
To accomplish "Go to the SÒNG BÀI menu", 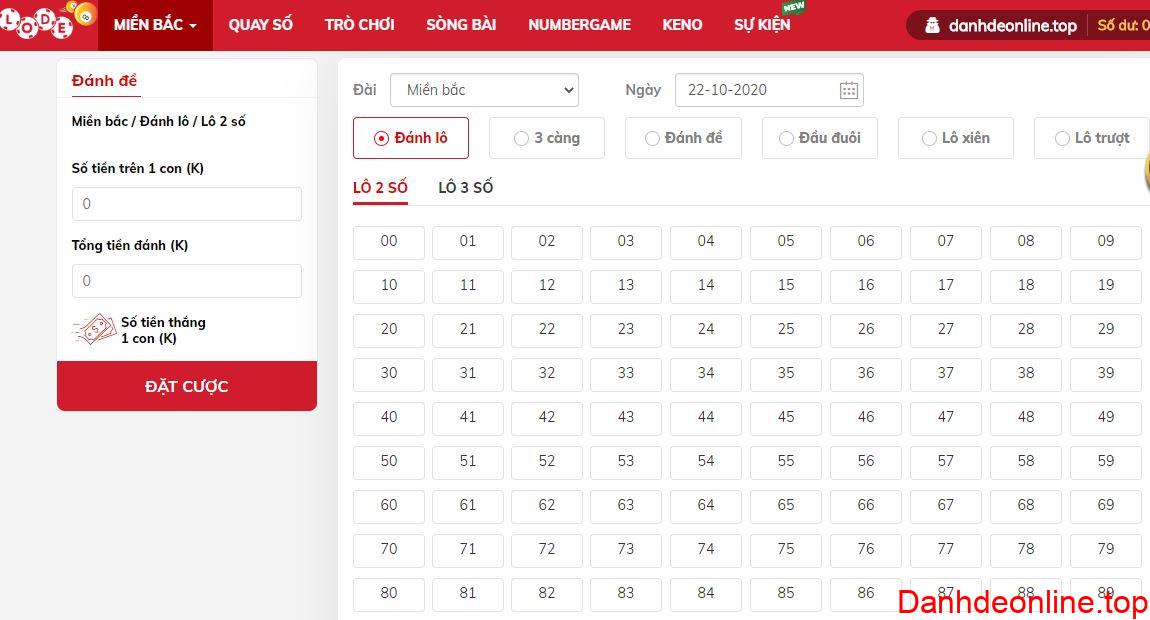I will coord(461,25).
